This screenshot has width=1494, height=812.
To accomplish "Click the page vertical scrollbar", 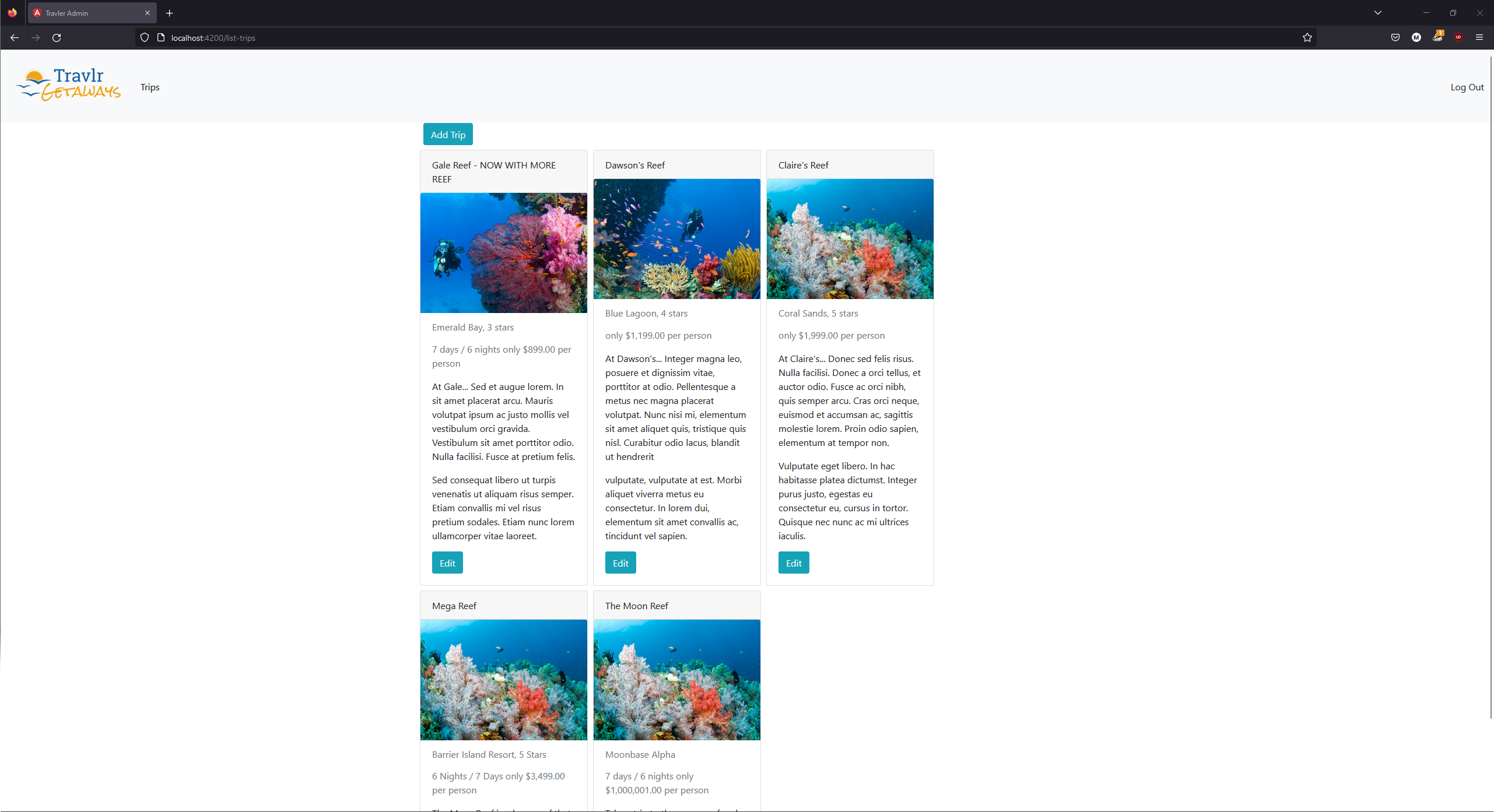I will click(x=1491, y=388).
